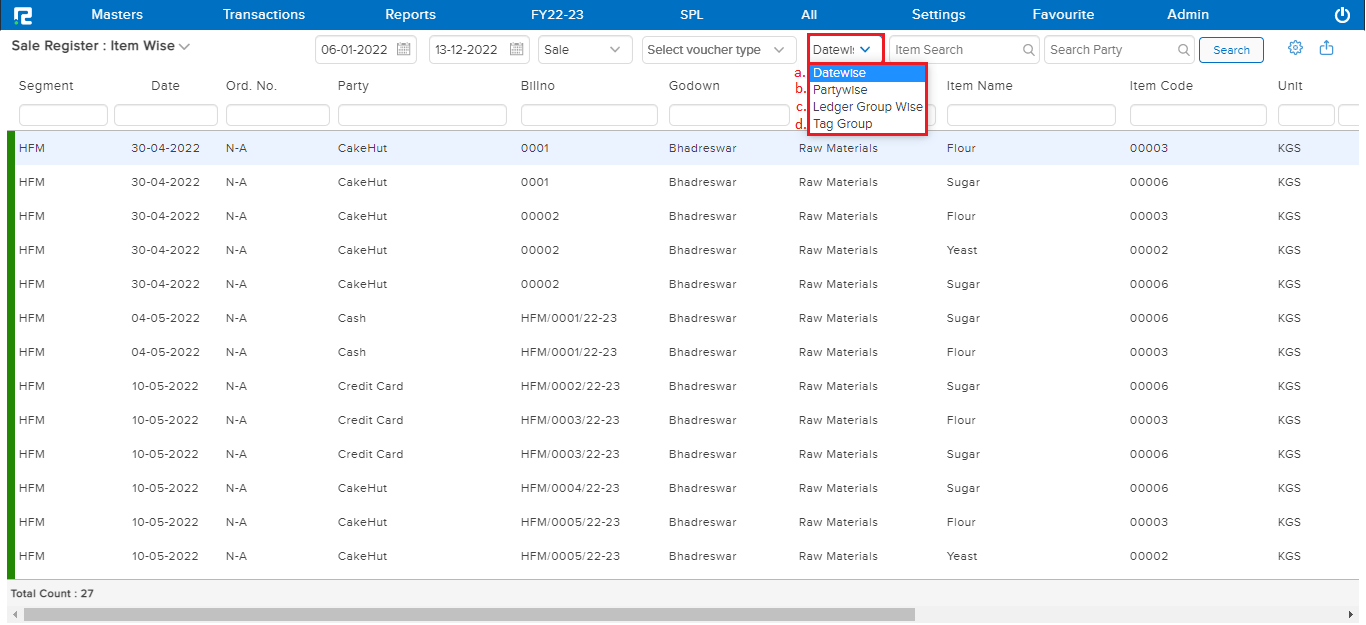Open the Reports menu
The height and width of the screenshot is (625, 1366).
point(410,15)
